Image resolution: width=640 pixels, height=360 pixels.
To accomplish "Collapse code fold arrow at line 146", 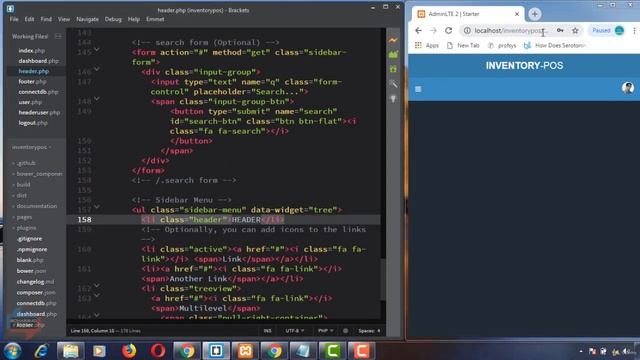I will click(97, 69).
